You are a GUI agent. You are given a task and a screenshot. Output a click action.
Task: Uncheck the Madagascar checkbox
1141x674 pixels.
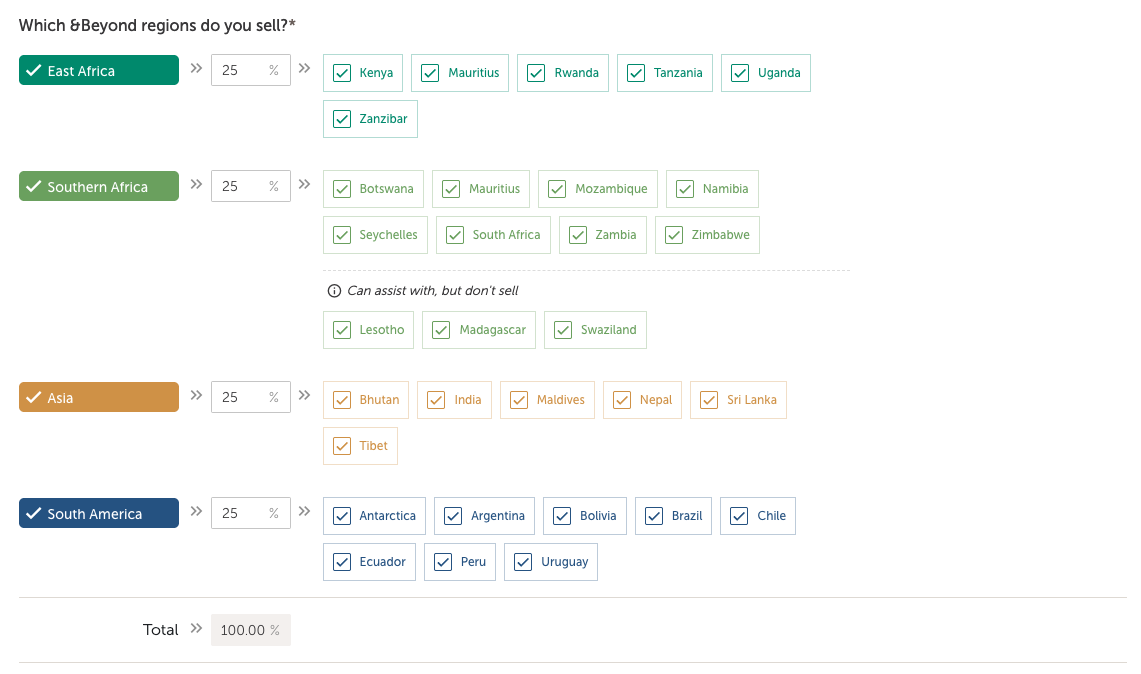pos(441,330)
